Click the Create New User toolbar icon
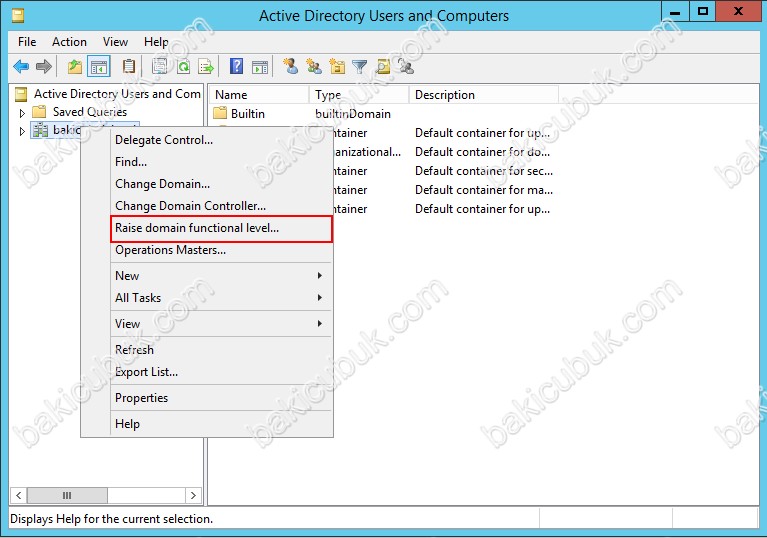767x538 pixels. [290, 67]
